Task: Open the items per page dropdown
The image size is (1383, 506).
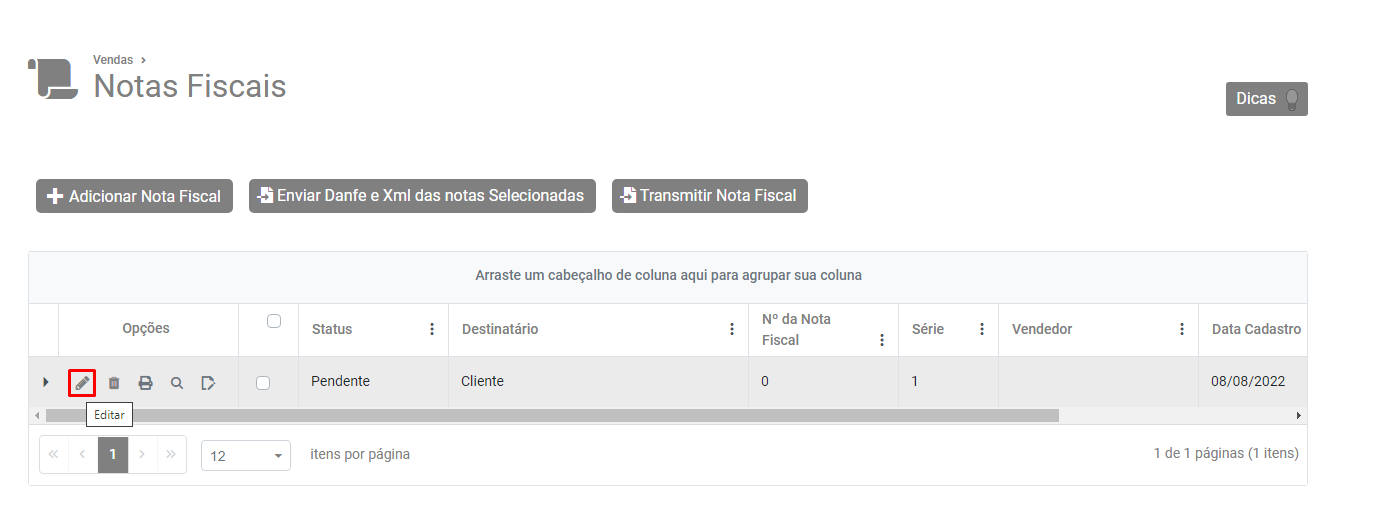Action: 246,456
